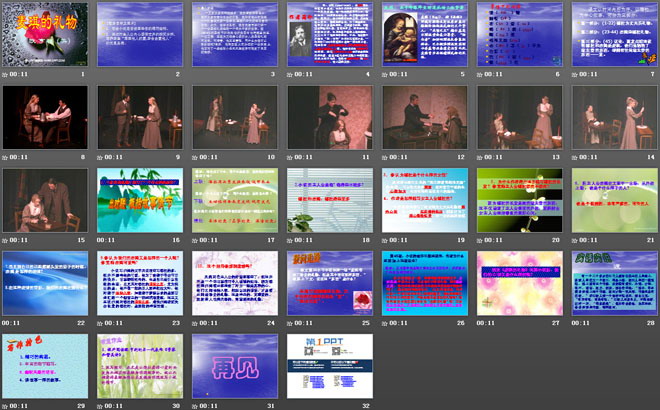Click the transition star icon under slide 25
Image resolution: width=660 pixels, height=410 pixels.
pos(290,323)
